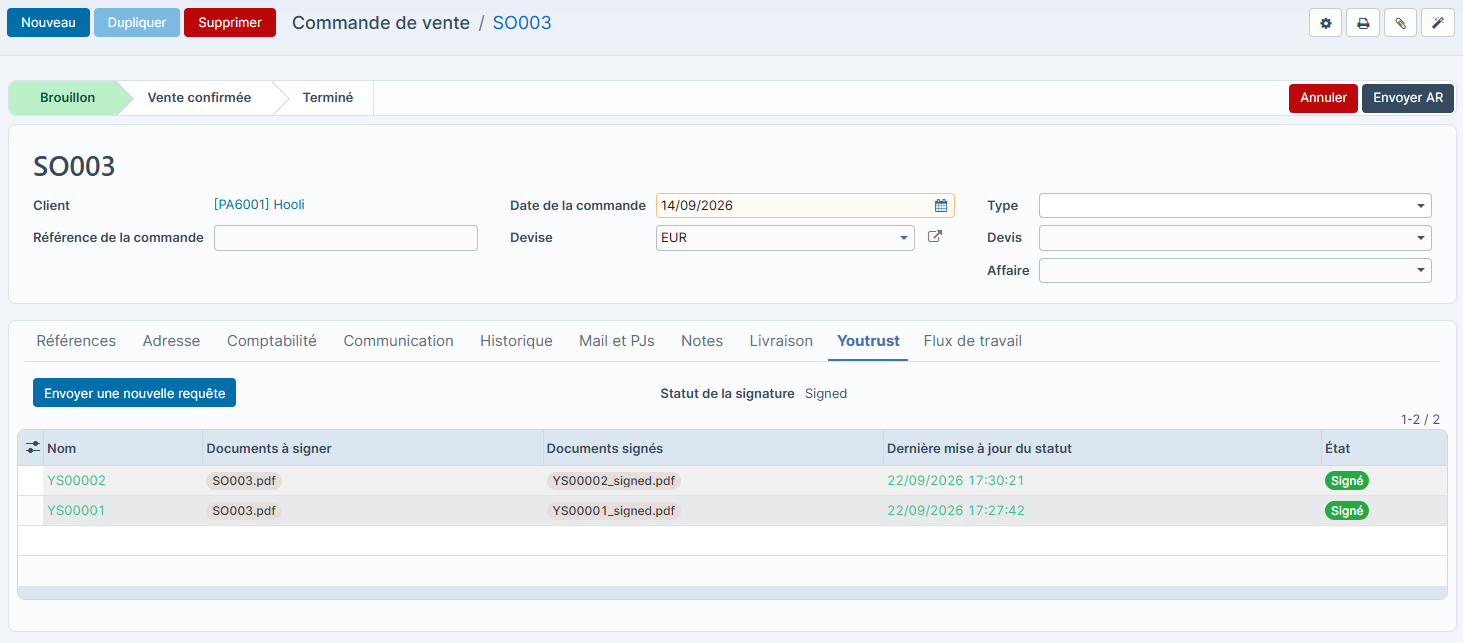Open the paperclip attachments icon
1463x643 pixels.
pyautogui.click(x=1400, y=23)
